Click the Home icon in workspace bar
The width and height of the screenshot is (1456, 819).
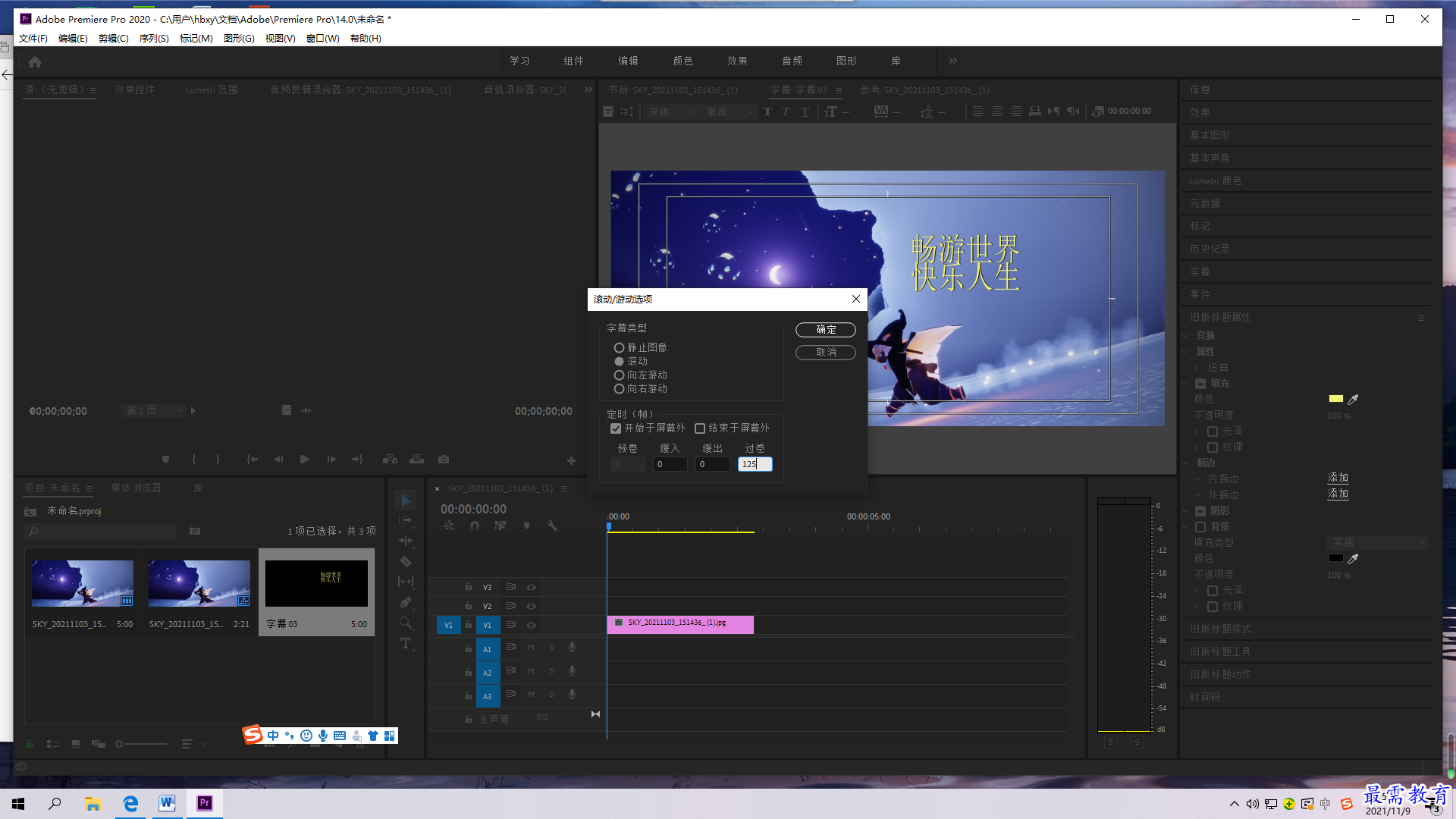pyautogui.click(x=35, y=62)
